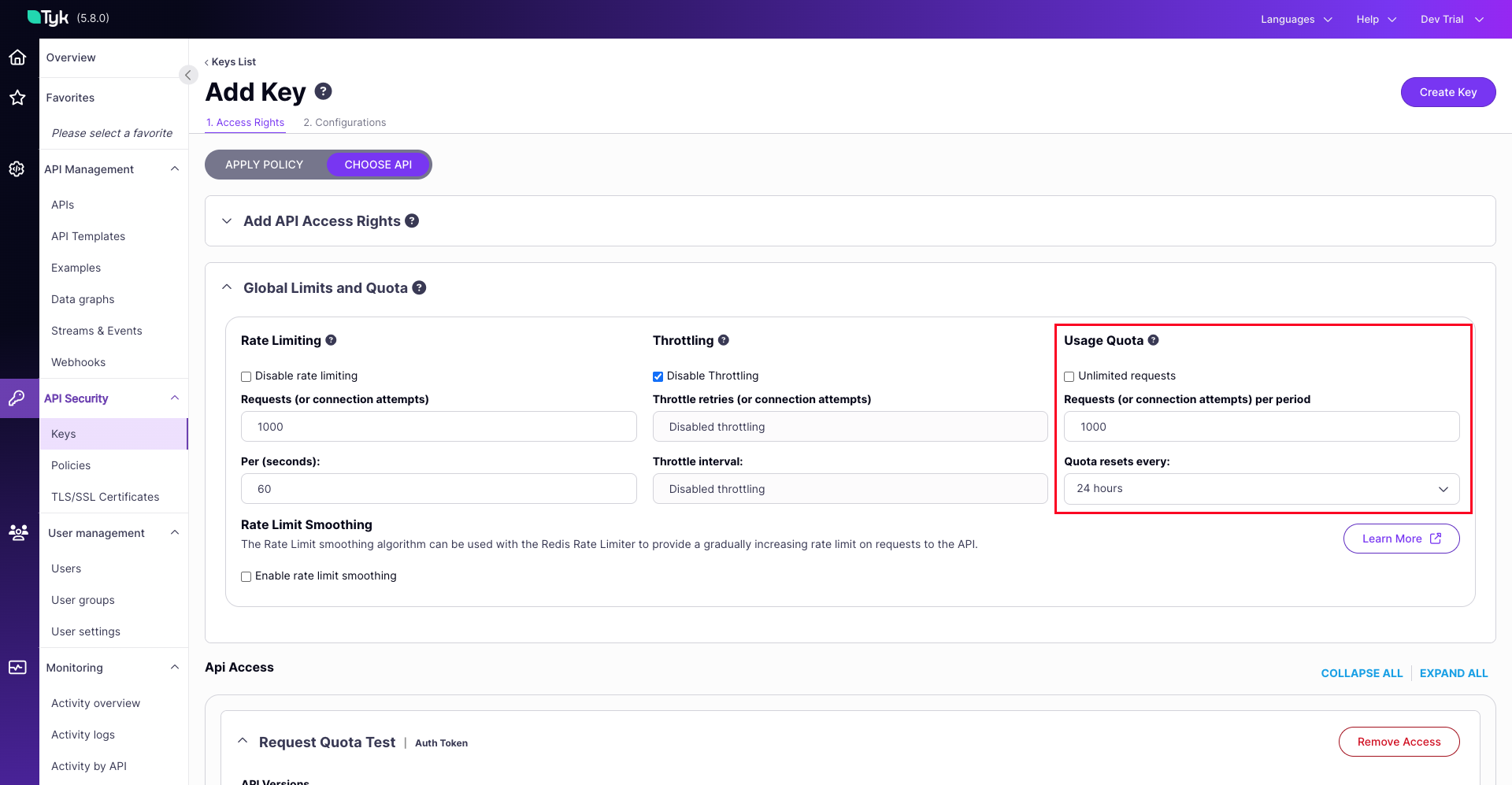Click the Monitoring activity icon in sidebar
This screenshot has width=1512, height=785.
(17, 667)
